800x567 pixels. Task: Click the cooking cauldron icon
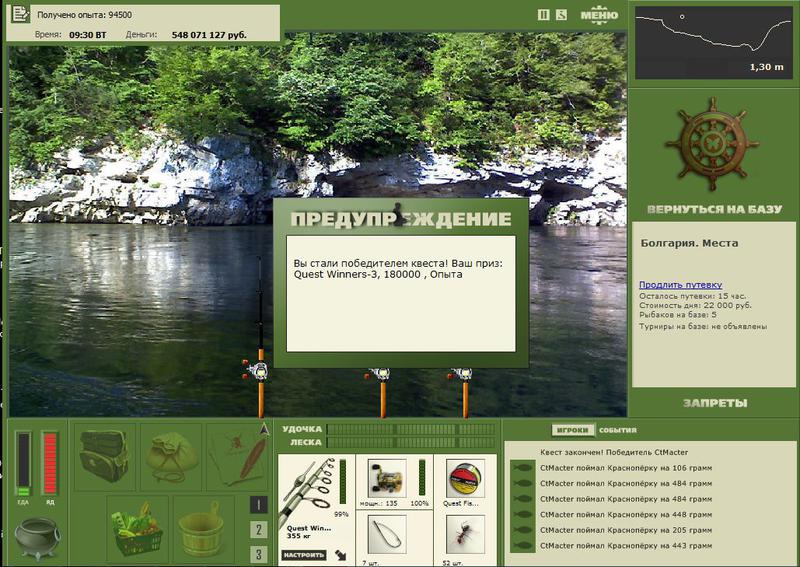[36, 538]
